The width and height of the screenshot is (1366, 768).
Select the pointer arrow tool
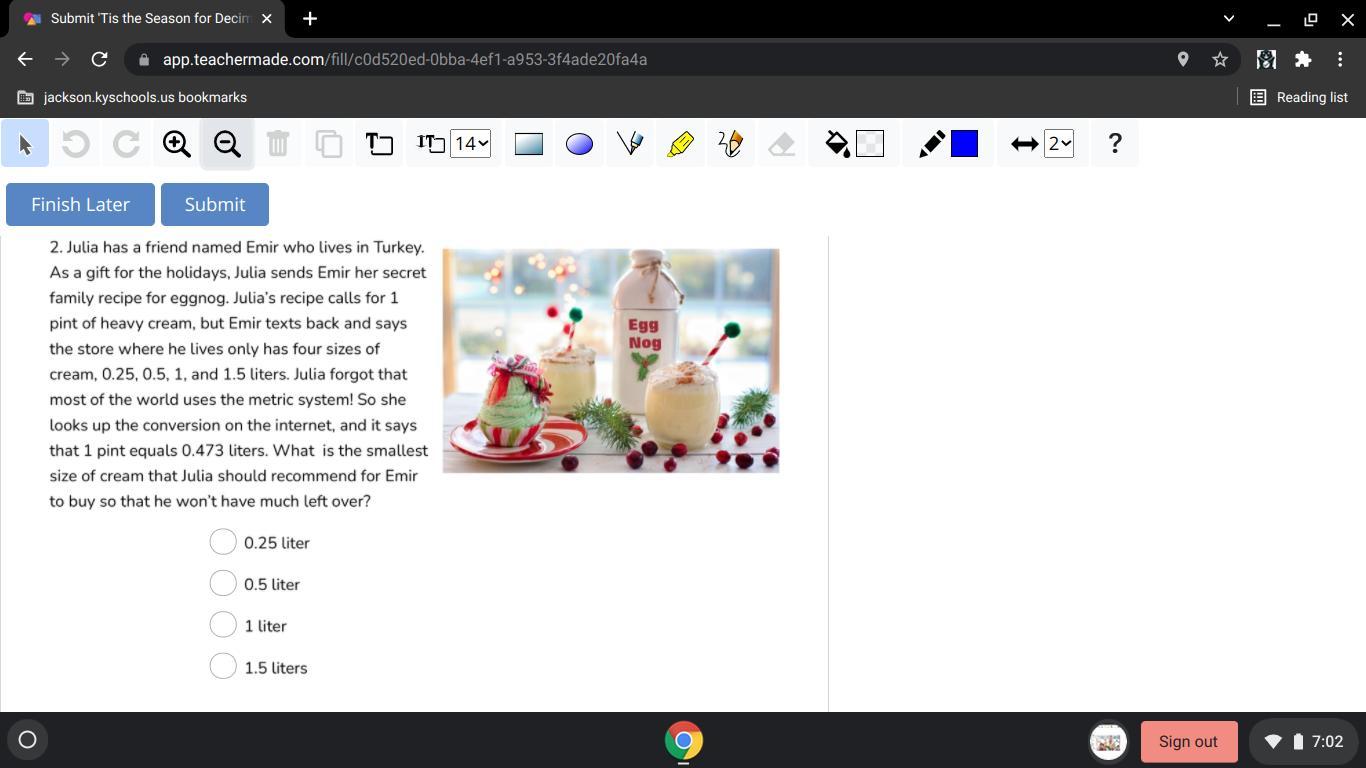25,144
